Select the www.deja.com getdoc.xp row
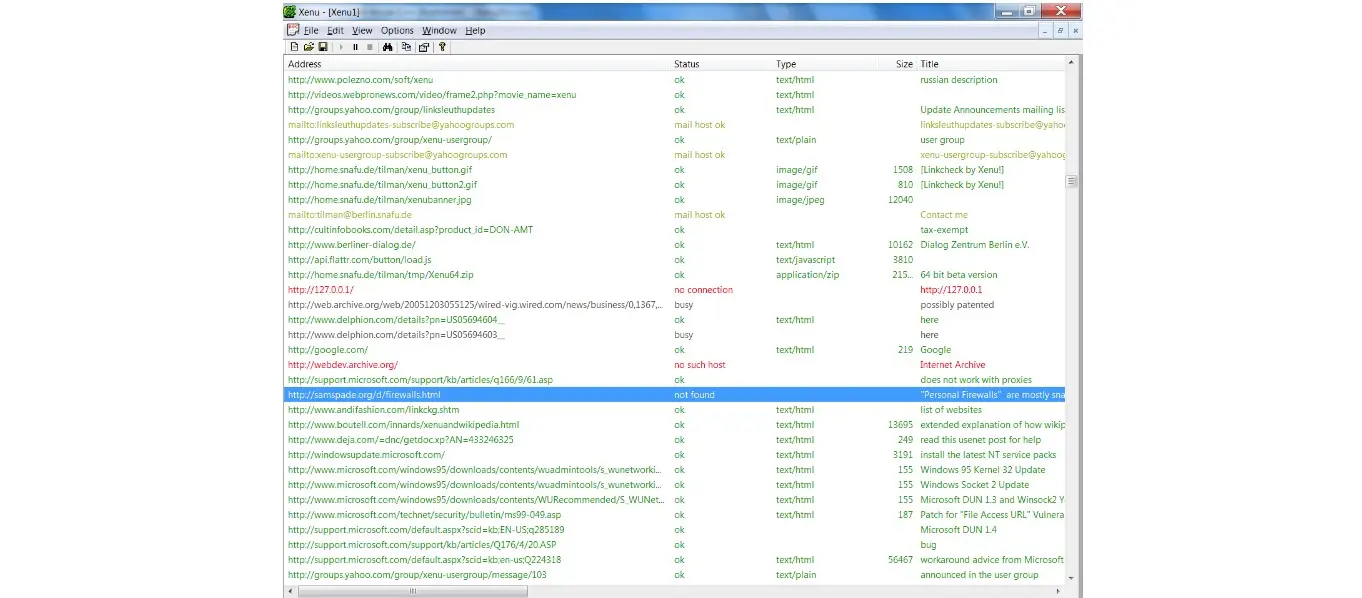1362x598 pixels. 674,440
